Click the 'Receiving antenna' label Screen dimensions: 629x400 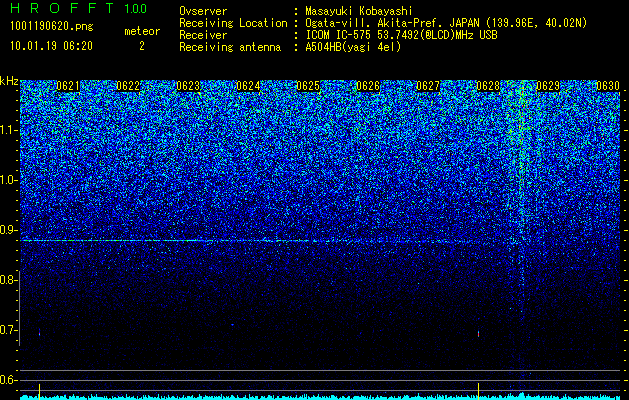(230, 47)
